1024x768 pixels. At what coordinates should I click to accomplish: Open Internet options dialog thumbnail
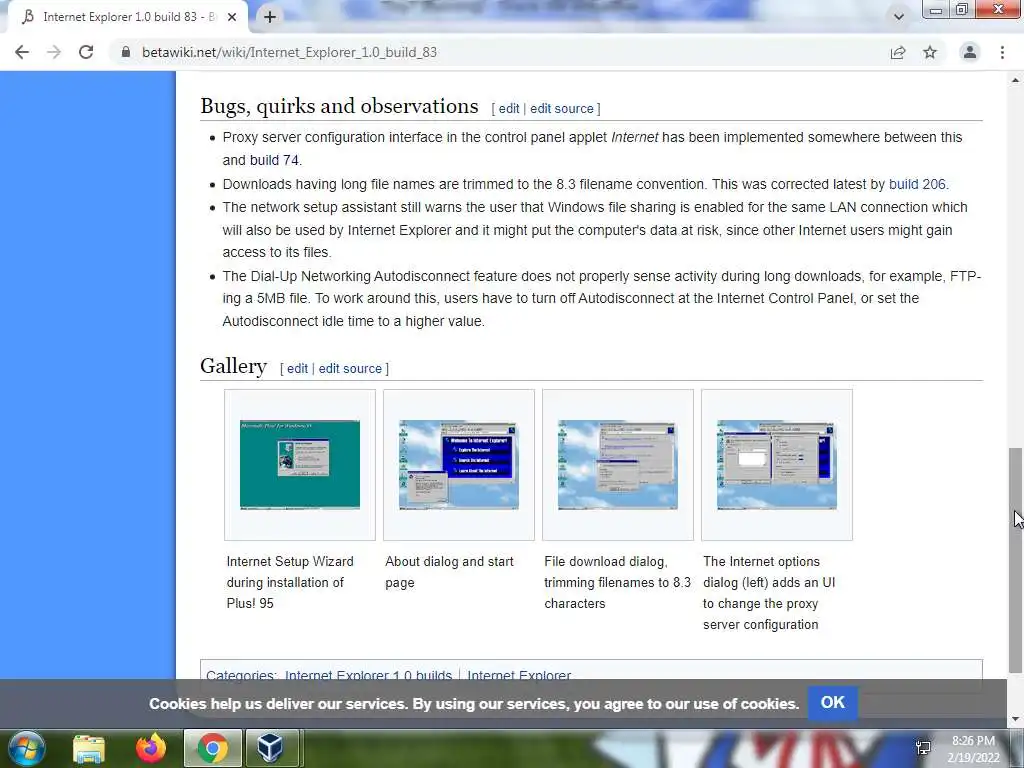point(776,464)
